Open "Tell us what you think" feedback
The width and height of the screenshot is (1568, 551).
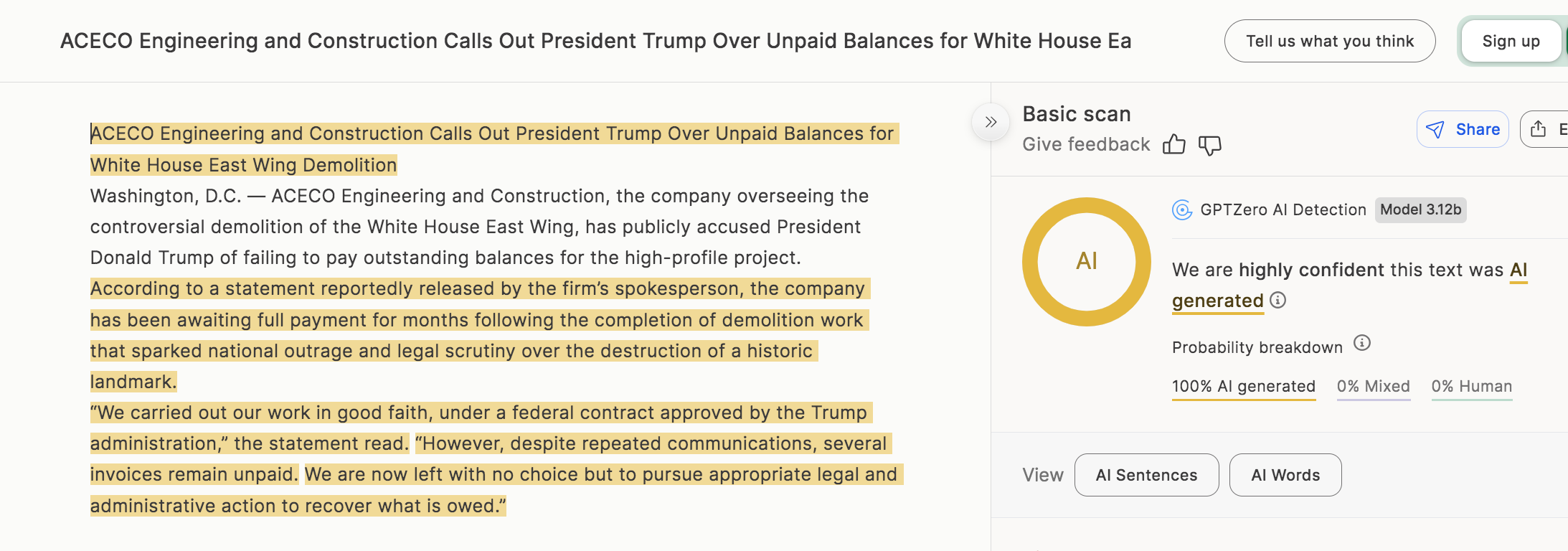[x=1329, y=41]
